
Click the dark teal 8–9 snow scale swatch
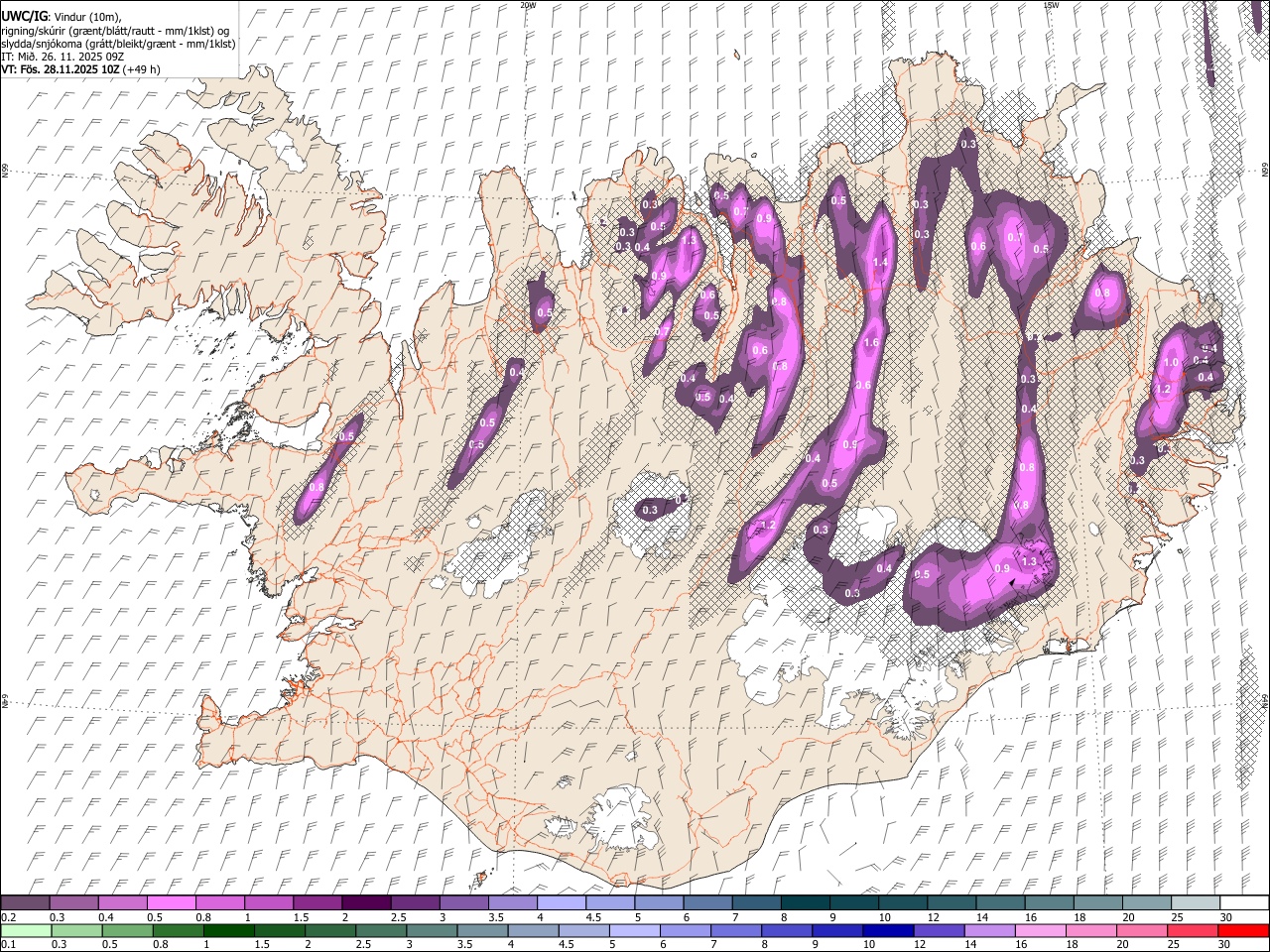tap(804, 902)
